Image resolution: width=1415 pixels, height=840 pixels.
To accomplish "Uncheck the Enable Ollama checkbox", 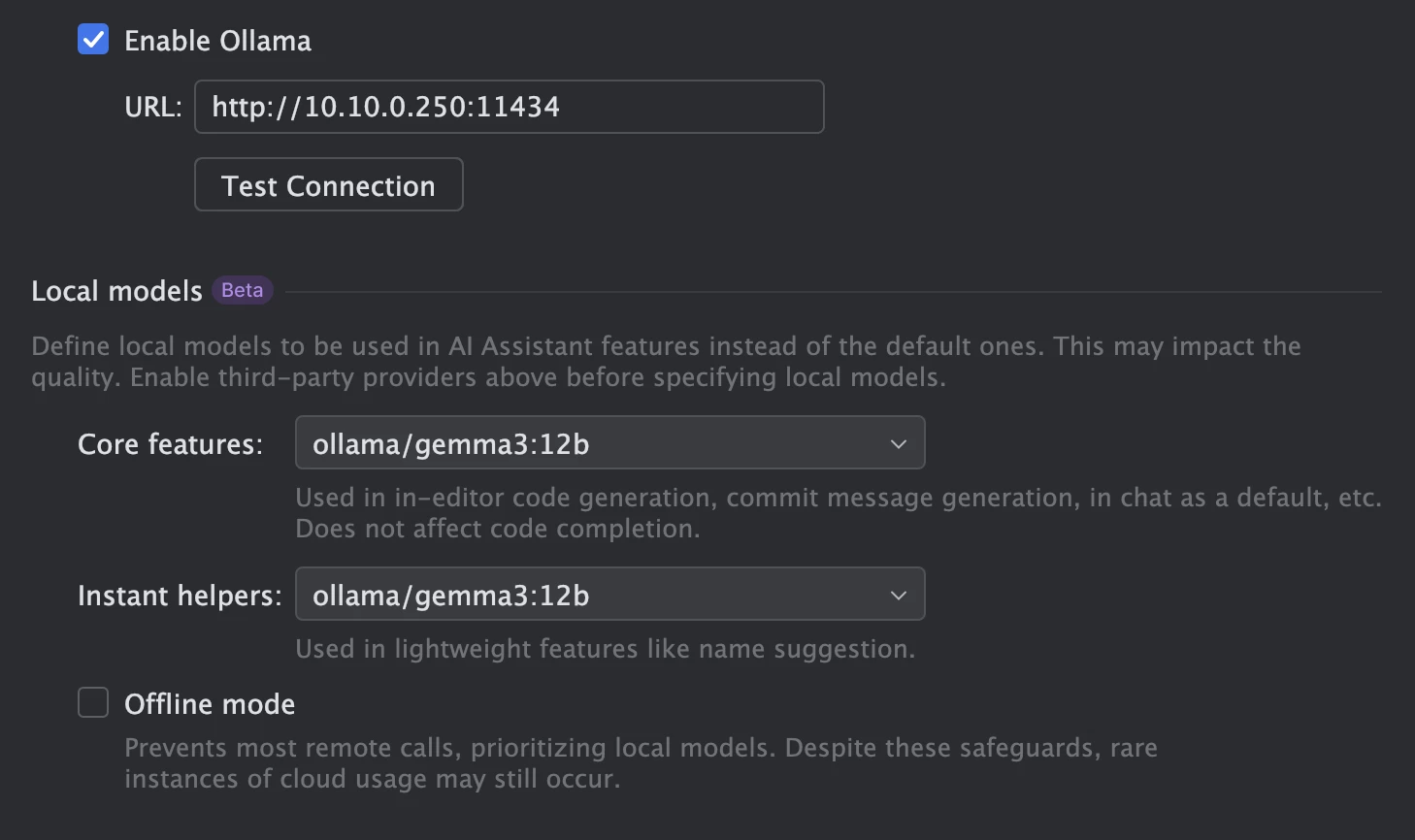I will pos(93,40).
